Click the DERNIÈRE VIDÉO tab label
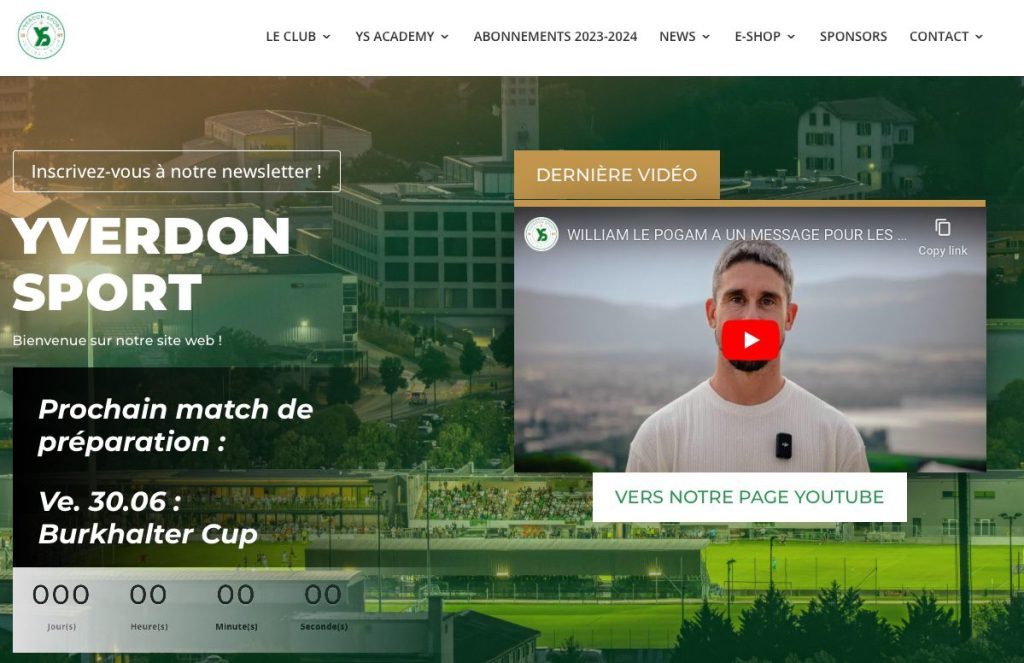 click(616, 174)
